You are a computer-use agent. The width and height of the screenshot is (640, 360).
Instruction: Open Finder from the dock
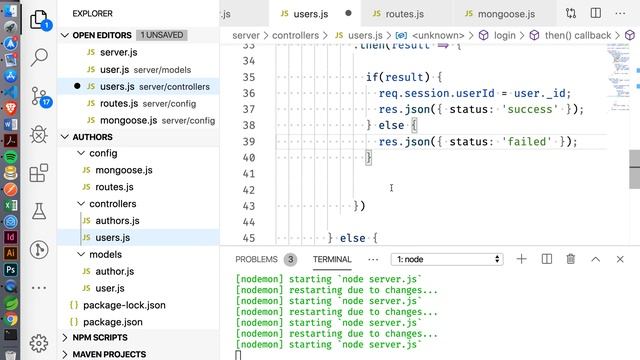point(10,10)
